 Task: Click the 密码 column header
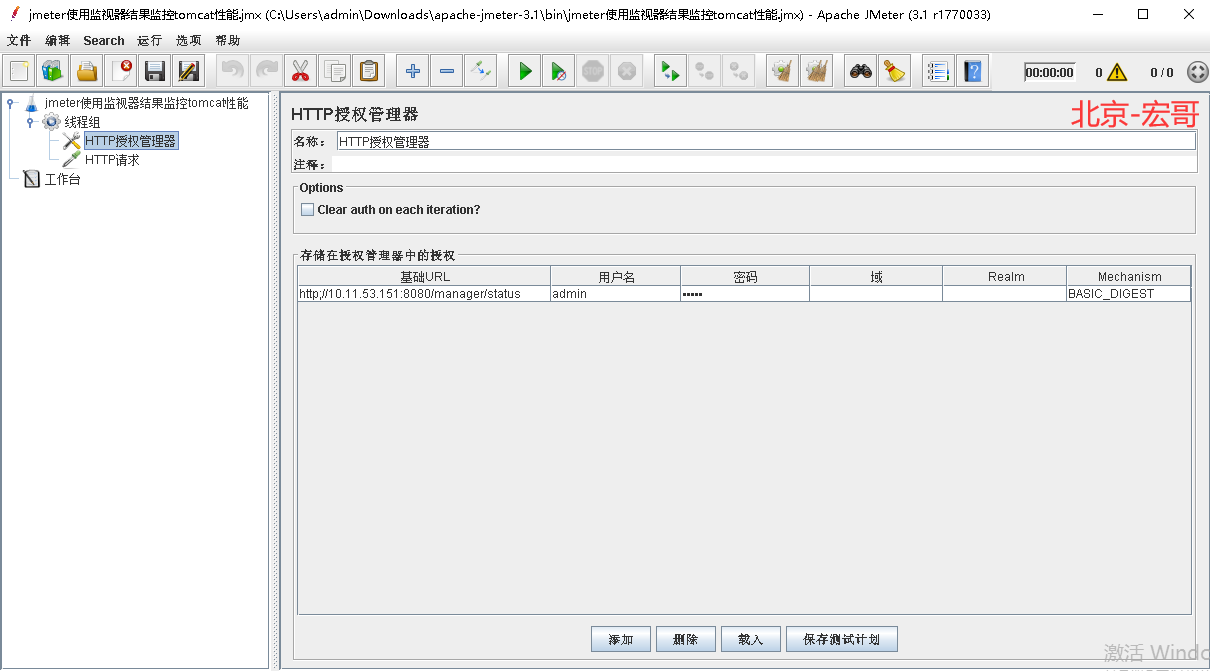(745, 276)
